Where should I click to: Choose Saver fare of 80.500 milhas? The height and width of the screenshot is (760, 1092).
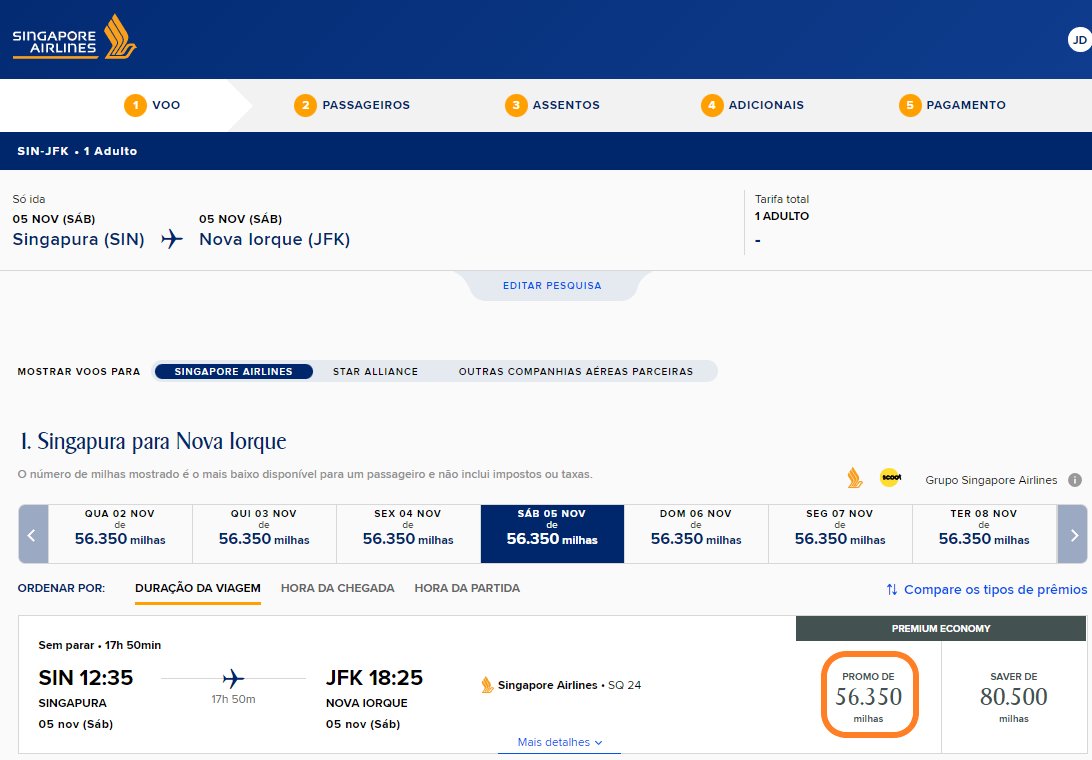(x=1014, y=697)
